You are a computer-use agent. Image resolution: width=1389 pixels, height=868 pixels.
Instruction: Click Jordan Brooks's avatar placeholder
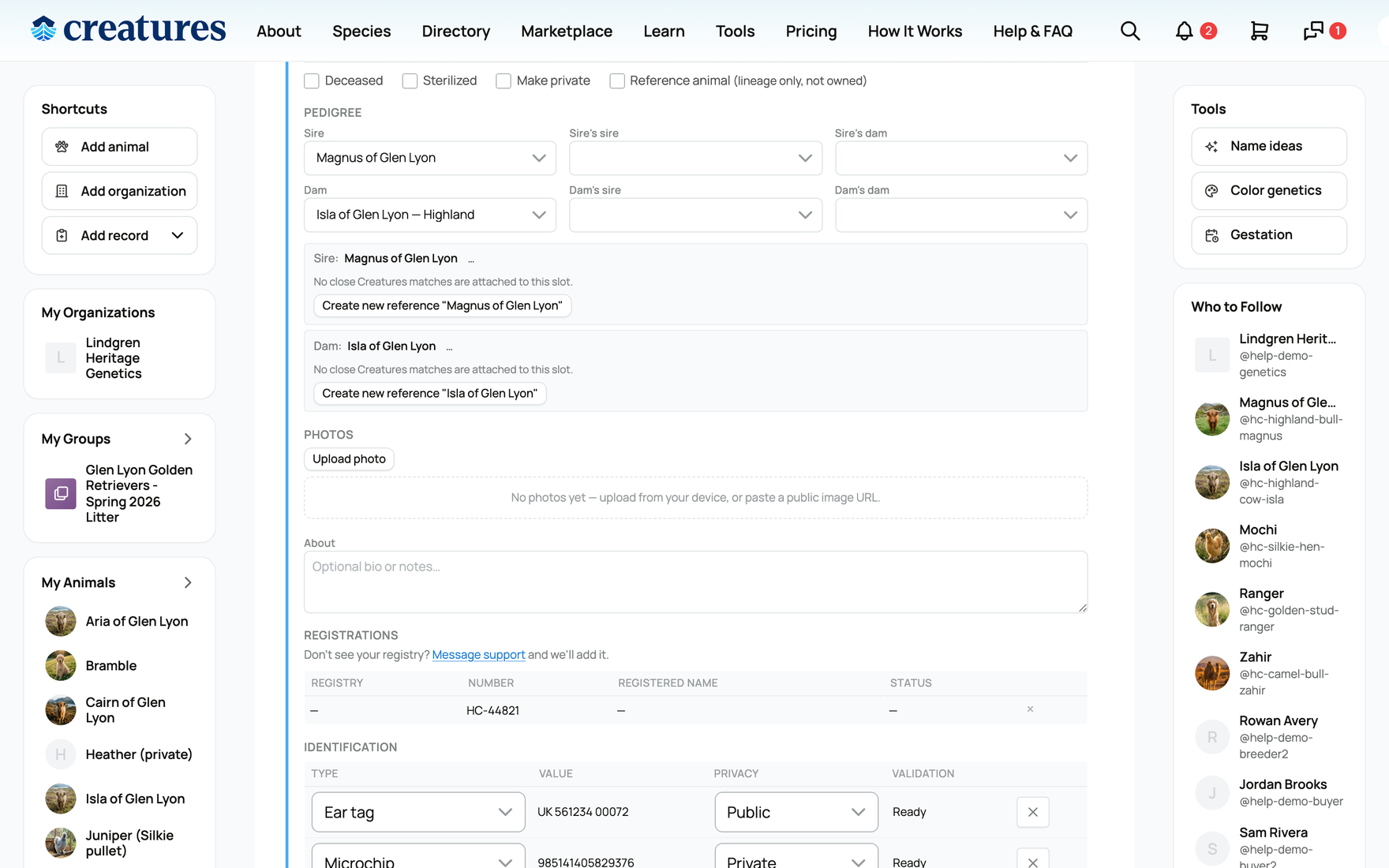[x=1212, y=792]
